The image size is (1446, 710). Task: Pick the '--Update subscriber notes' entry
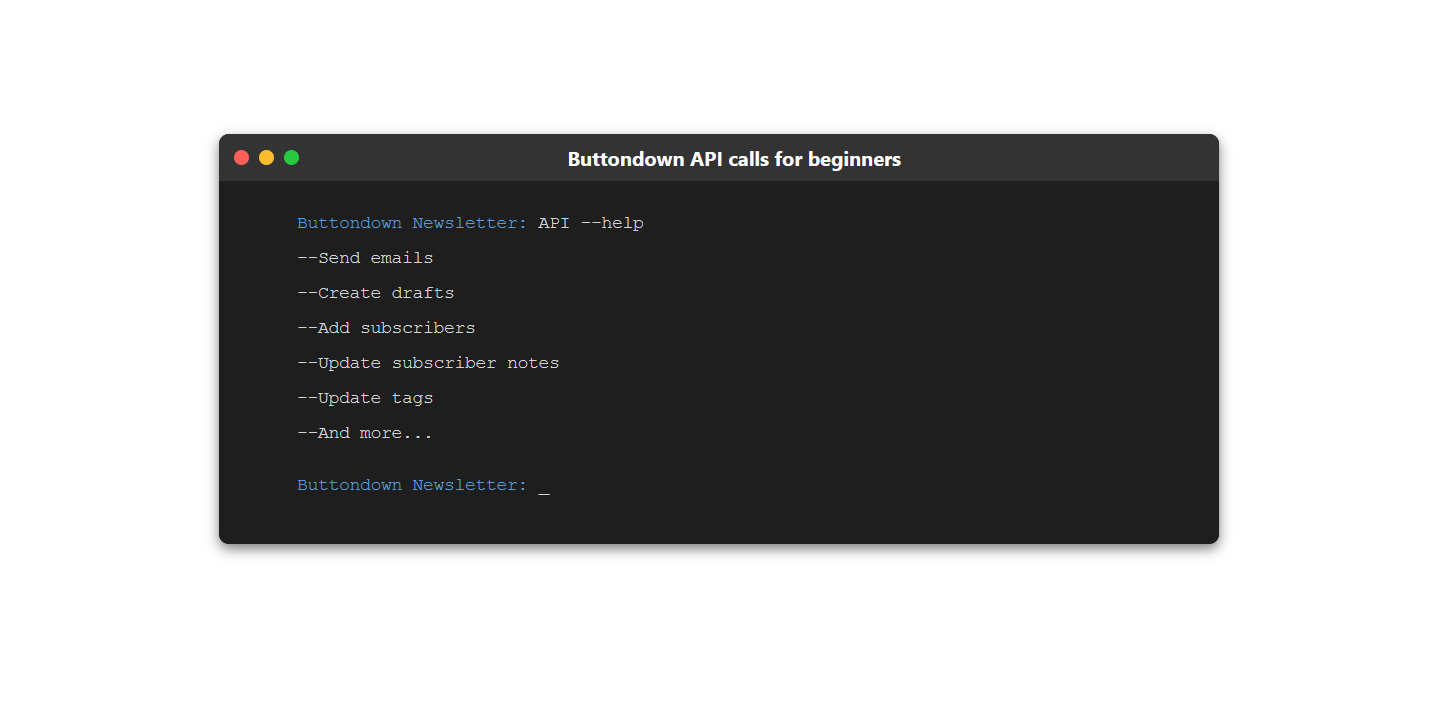[x=428, y=364]
